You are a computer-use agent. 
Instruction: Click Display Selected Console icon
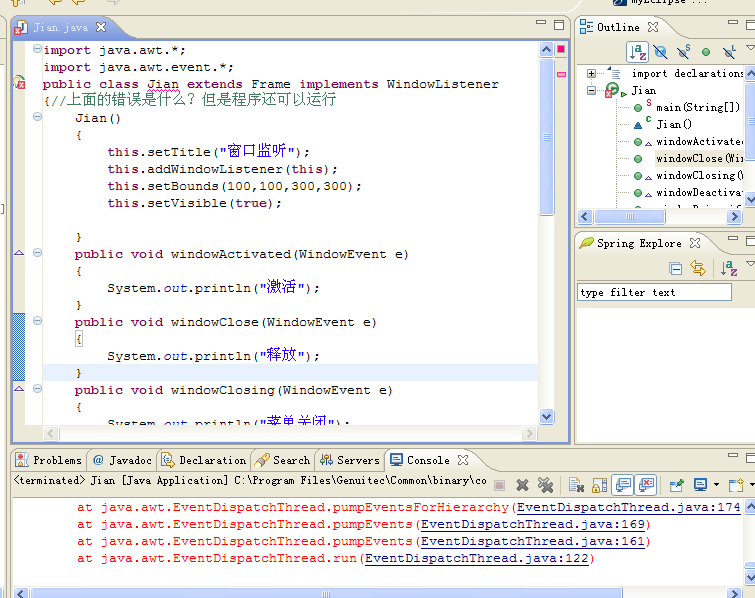point(700,485)
